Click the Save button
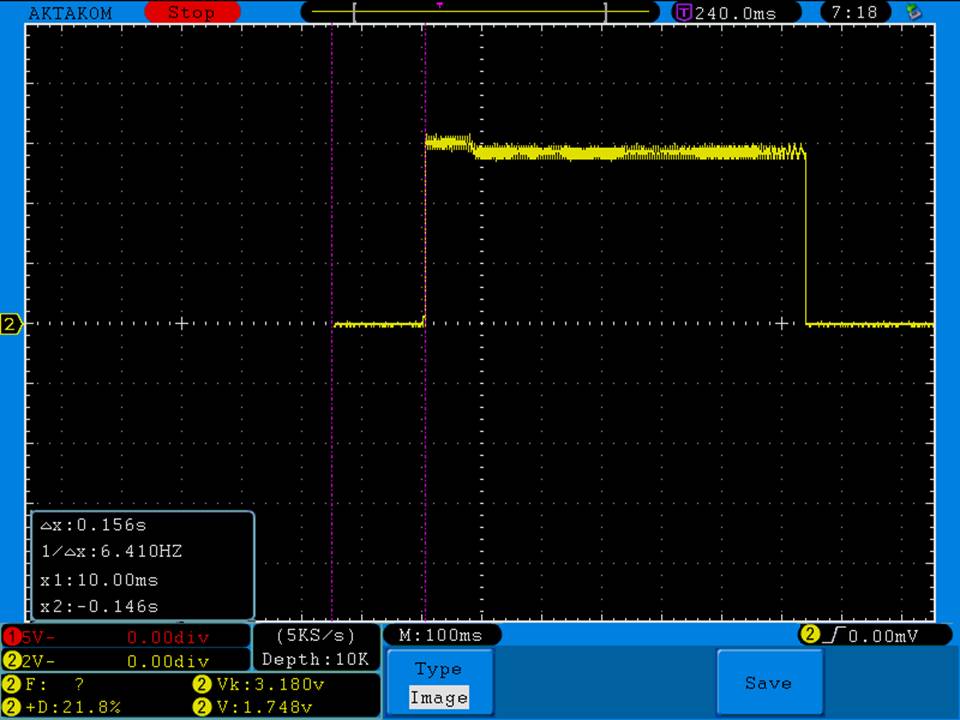 coord(769,683)
